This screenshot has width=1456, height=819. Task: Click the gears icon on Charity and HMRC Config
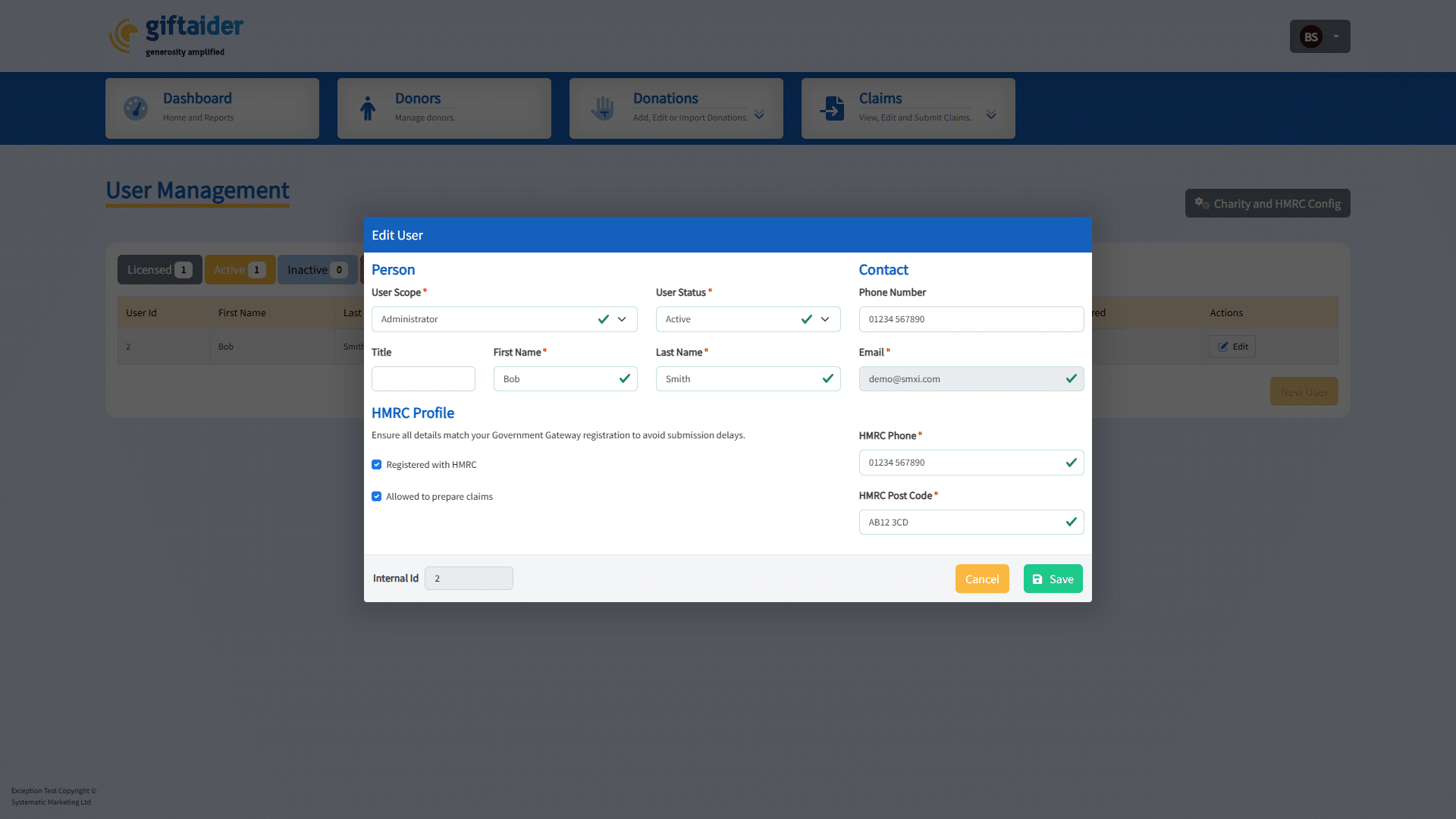tap(1202, 203)
